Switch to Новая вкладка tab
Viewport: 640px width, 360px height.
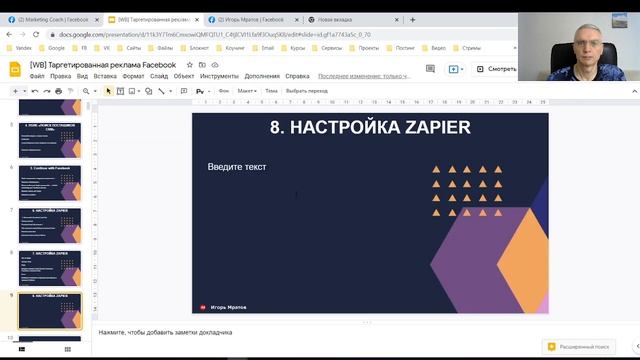pyautogui.click(x=353, y=20)
